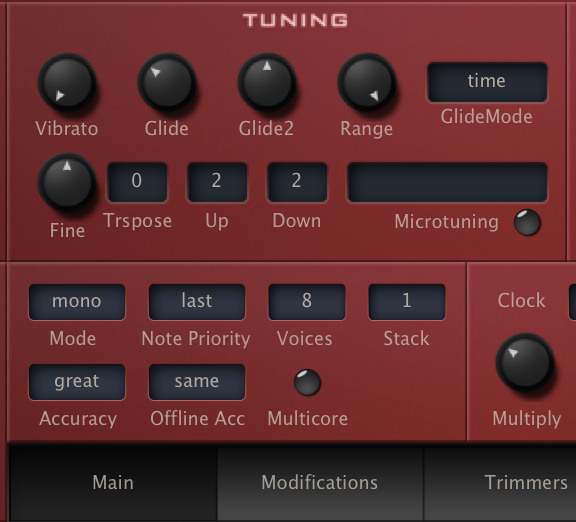Click the Fine tuning knob
This screenshot has width=576, height=522.
(67, 181)
